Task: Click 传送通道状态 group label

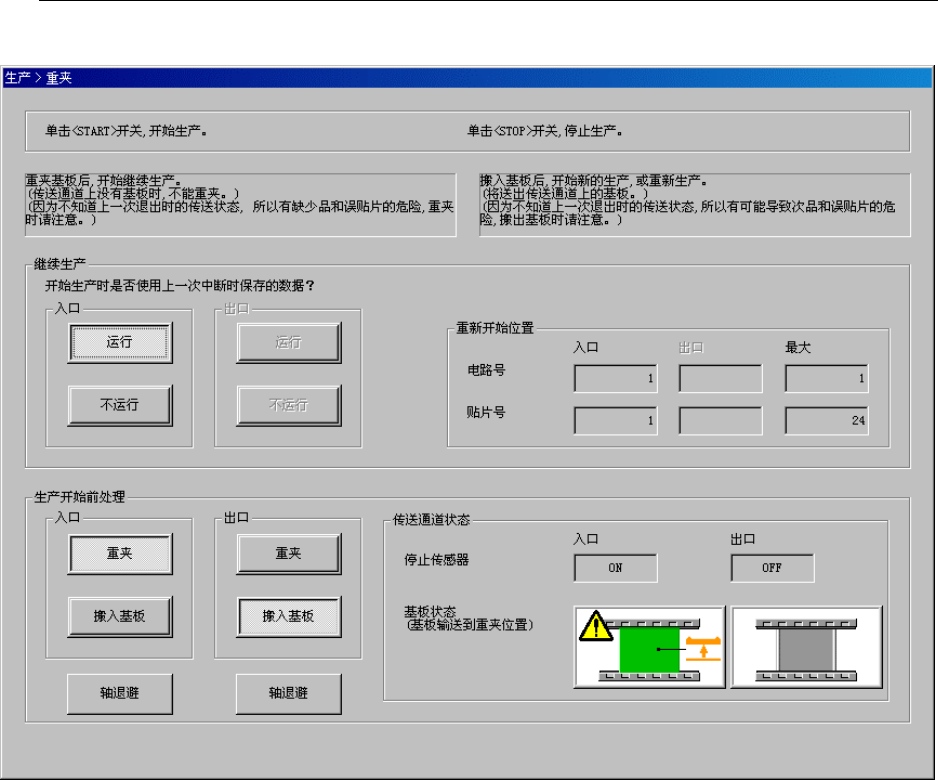Action: (x=431, y=520)
